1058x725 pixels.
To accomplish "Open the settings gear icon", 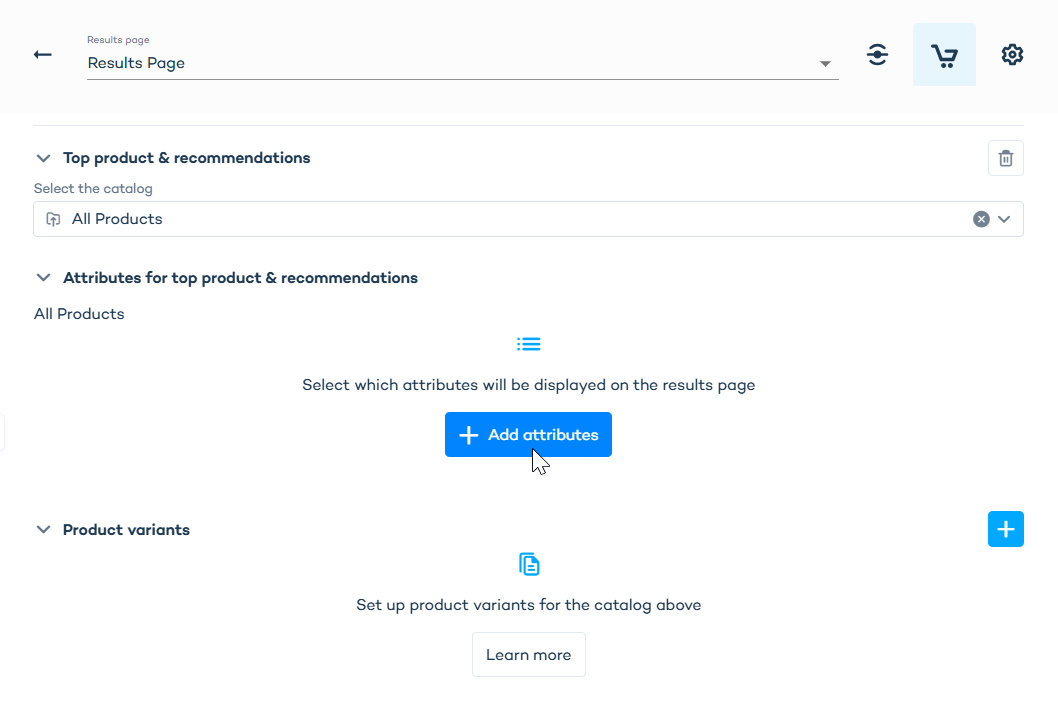I will pyautogui.click(x=1012, y=55).
